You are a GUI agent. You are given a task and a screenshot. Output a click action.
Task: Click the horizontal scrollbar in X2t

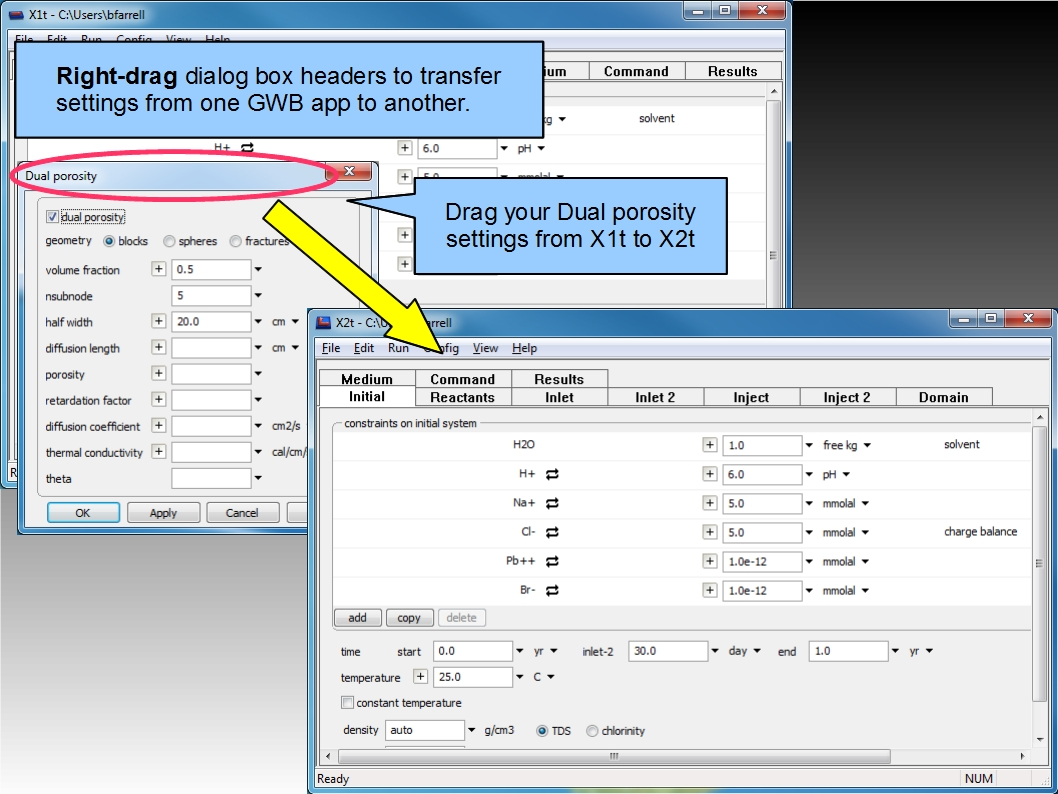click(x=614, y=756)
